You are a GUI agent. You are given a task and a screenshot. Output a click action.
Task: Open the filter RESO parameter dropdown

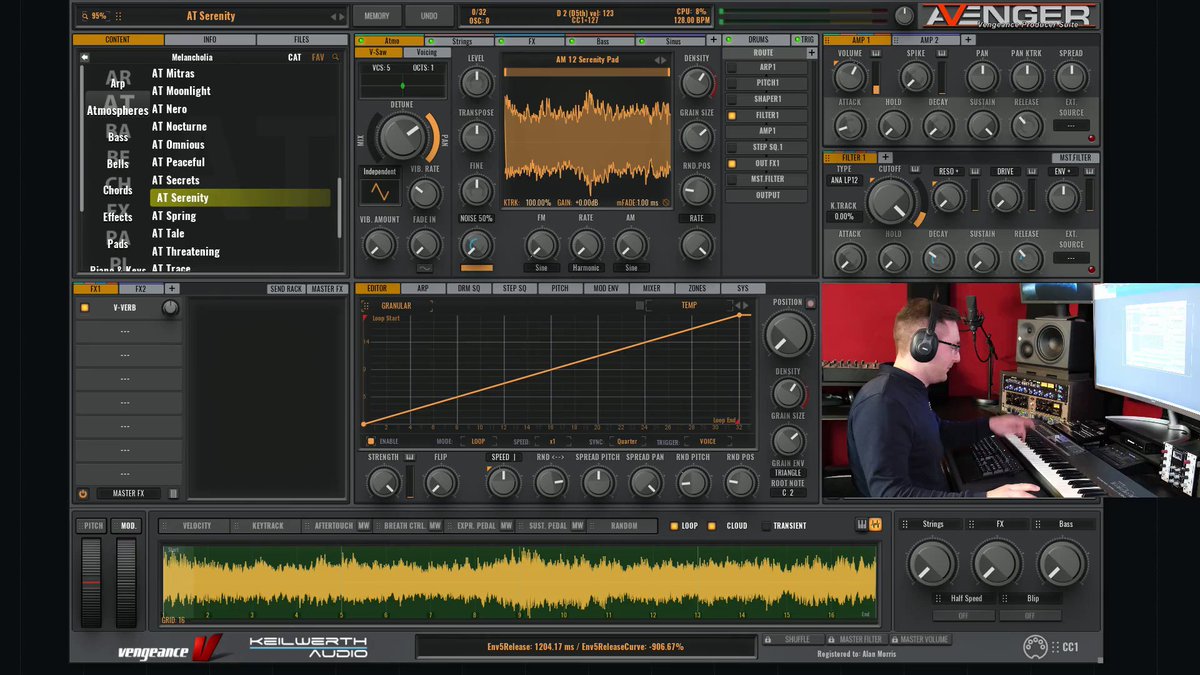949,171
